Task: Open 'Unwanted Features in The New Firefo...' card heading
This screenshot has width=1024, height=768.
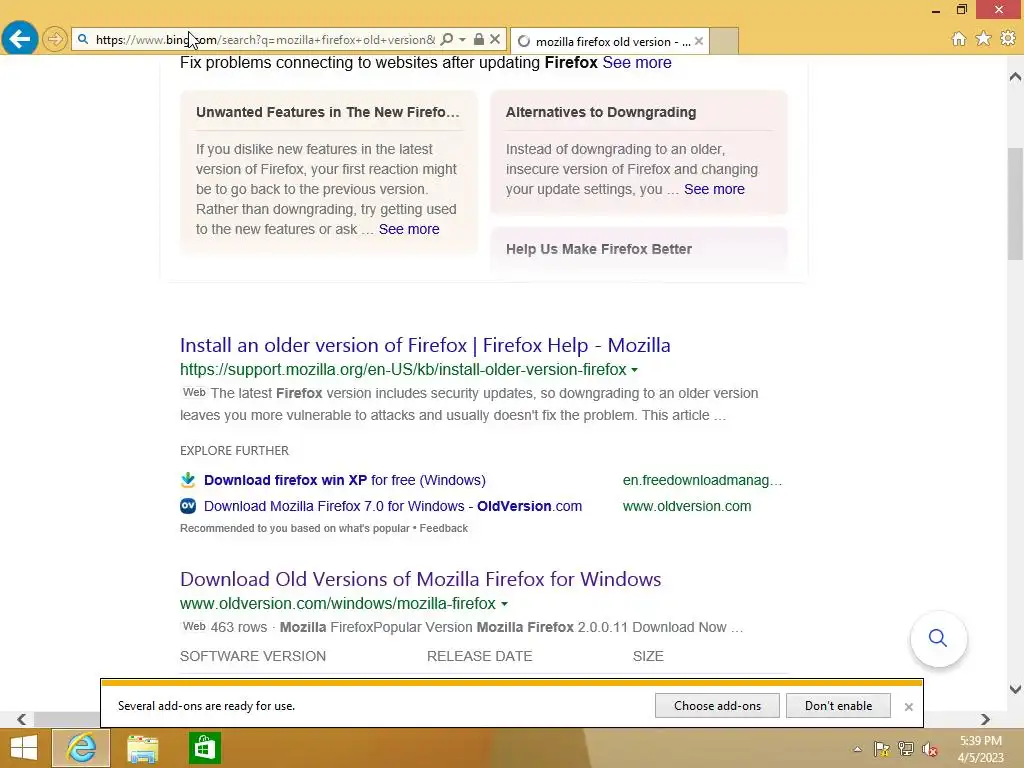Action: [x=328, y=112]
